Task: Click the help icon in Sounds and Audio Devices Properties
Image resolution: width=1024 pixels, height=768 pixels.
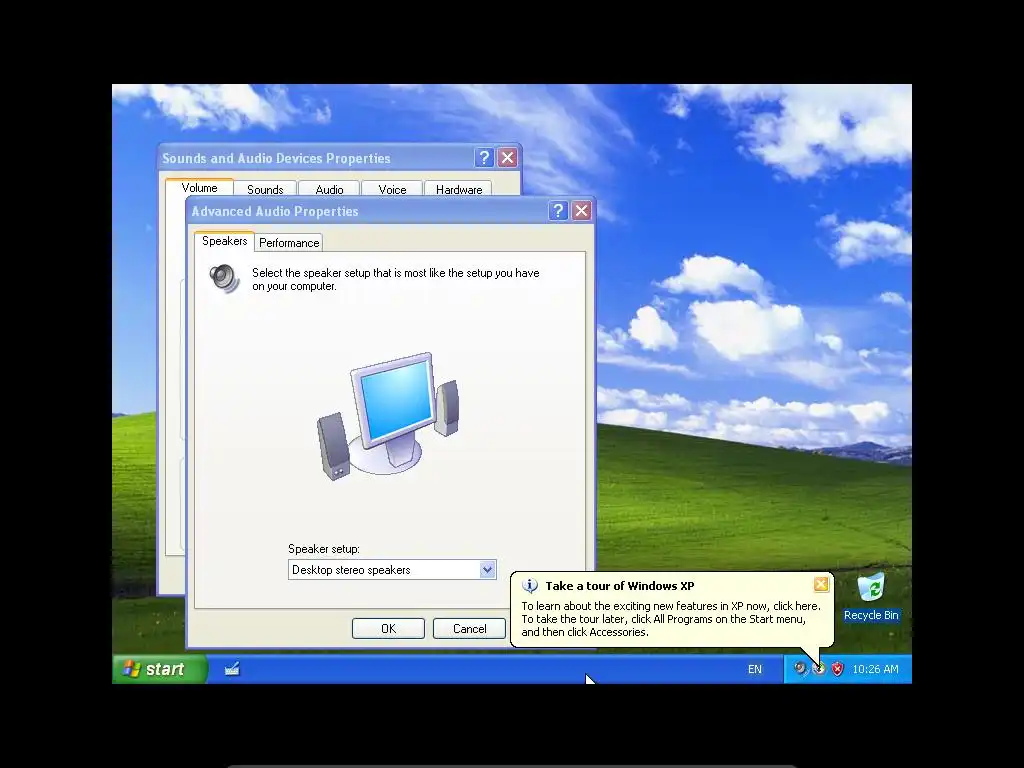Action: pyautogui.click(x=484, y=157)
